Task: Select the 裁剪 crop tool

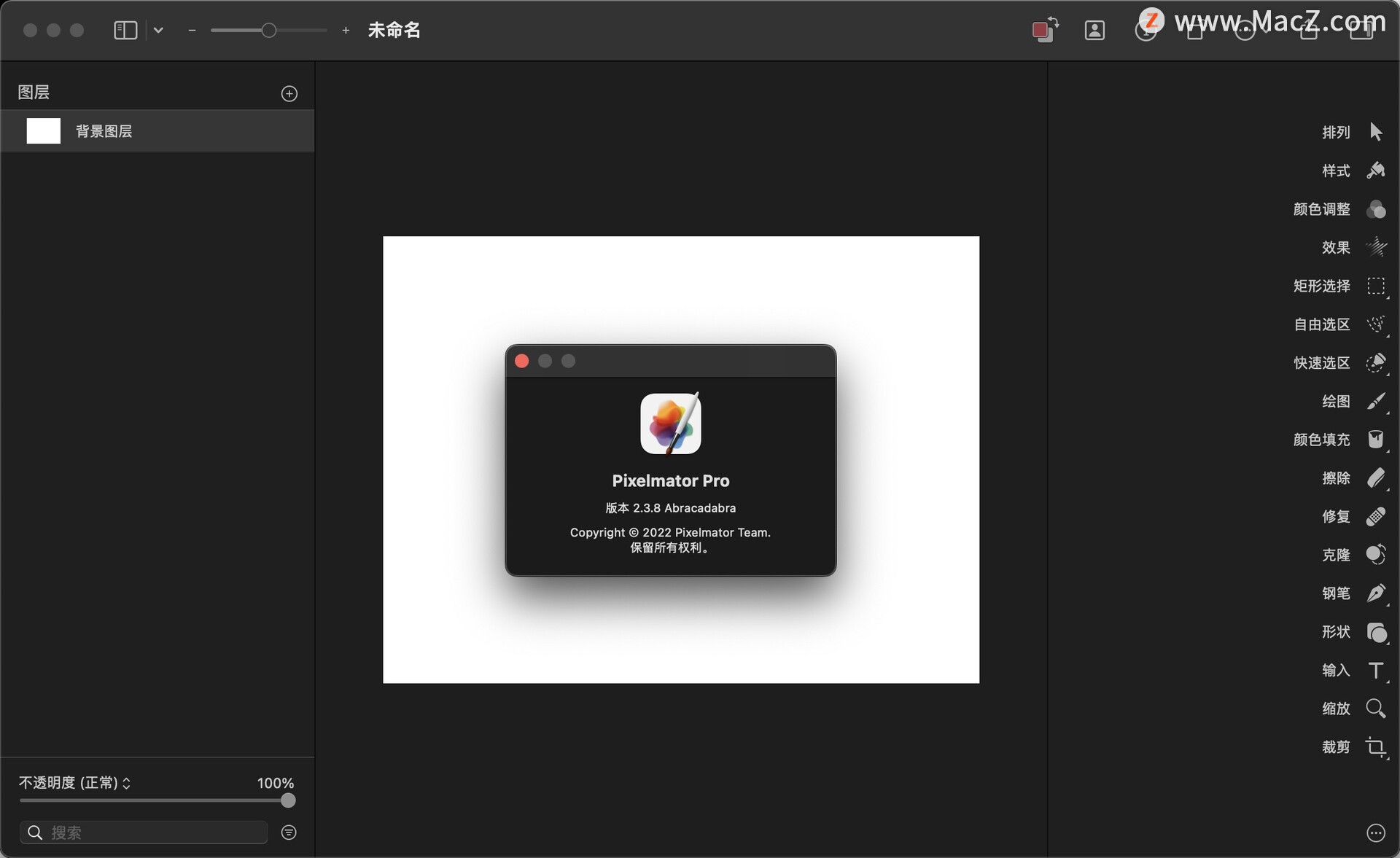Action: (1375, 747)
